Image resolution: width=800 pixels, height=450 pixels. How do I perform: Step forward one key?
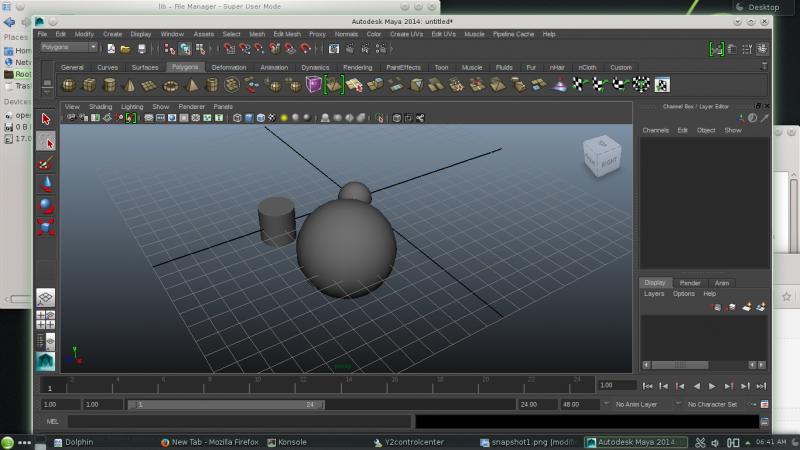point(729,386)
